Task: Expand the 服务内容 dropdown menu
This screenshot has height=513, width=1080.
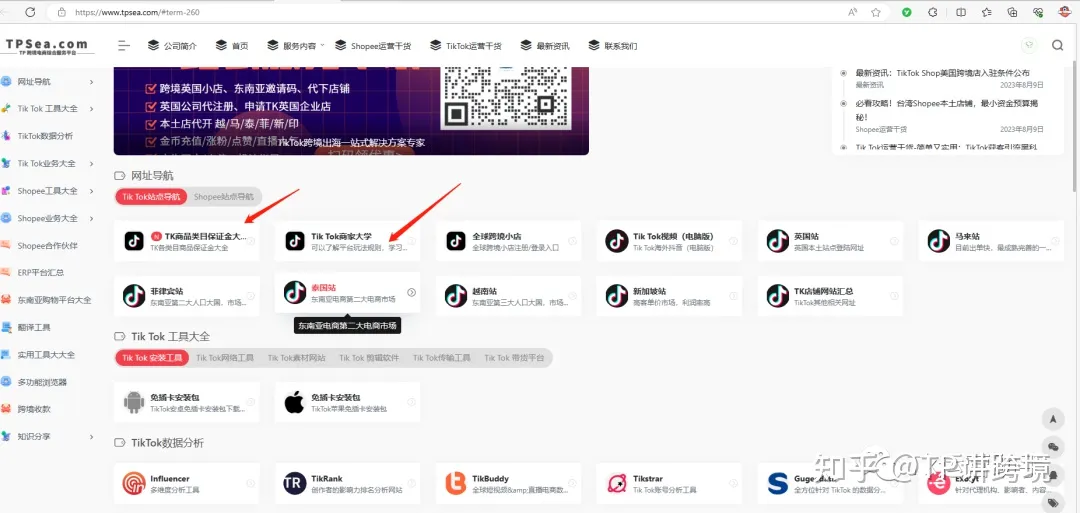Action: [295, 46]
